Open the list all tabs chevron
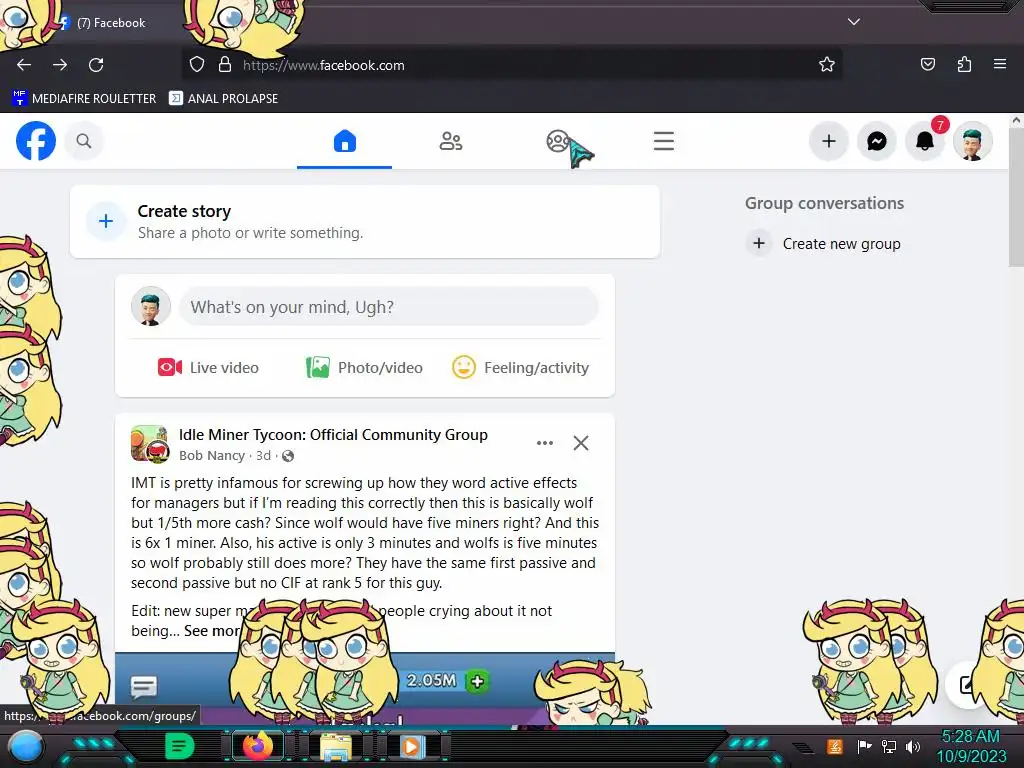 pyautogui.click(x=854, y=22)
